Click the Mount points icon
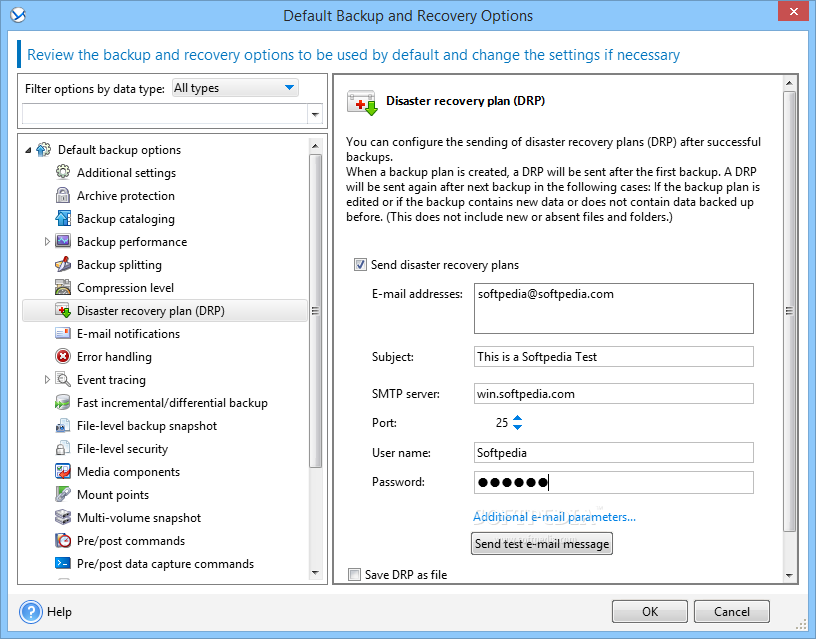This screenshot has width=816, height=639. click(x=63, y=494)
